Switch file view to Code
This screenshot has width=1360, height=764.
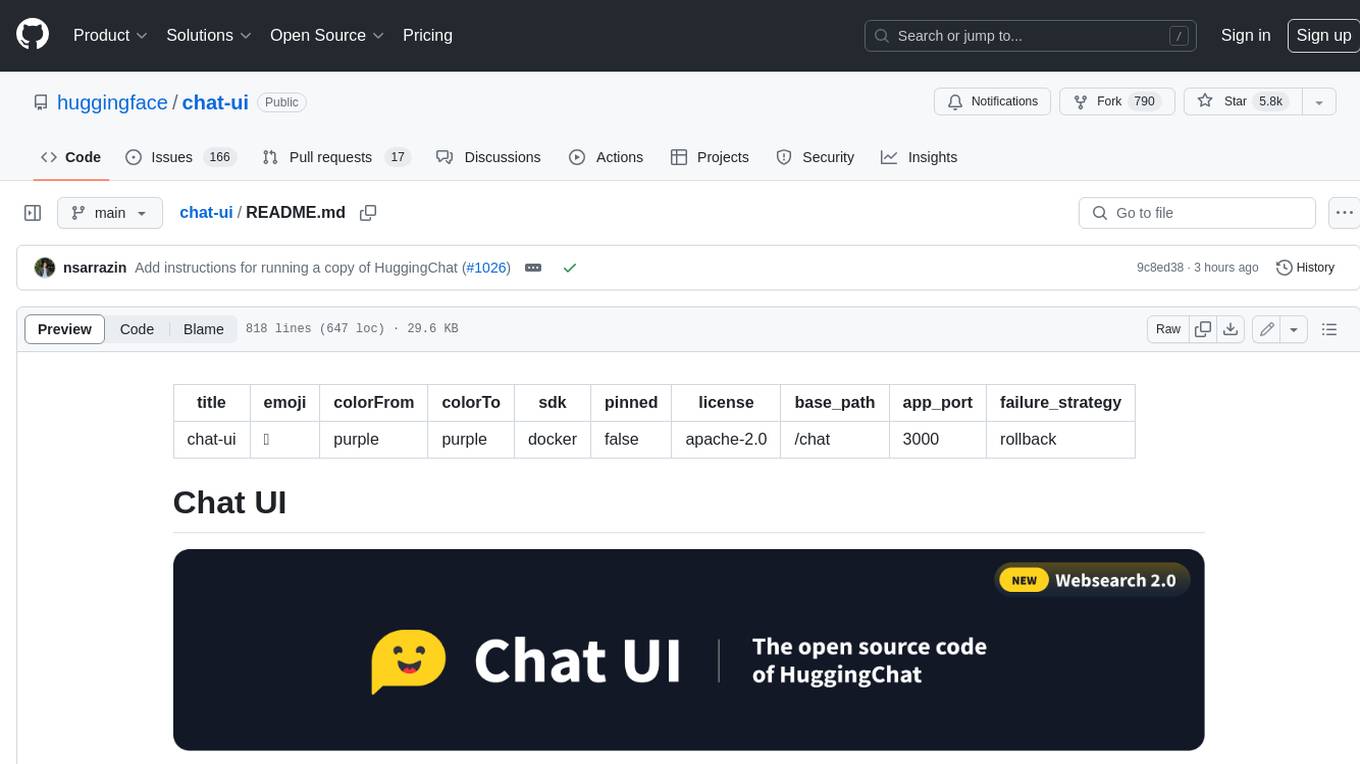point(137,329)
